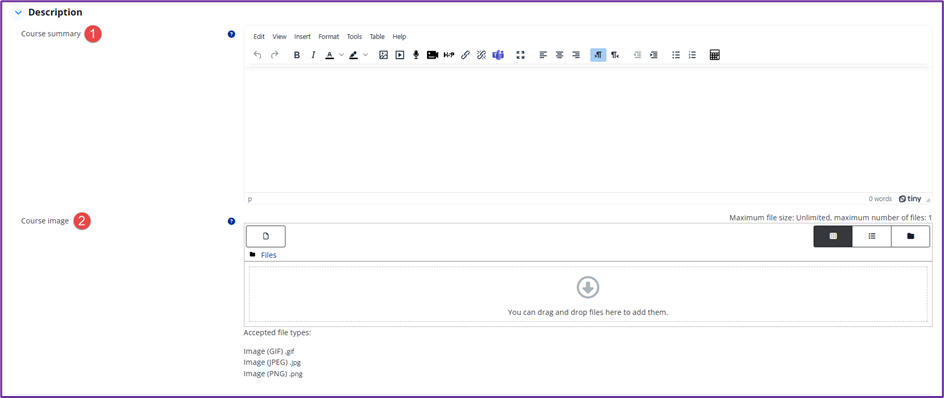Set left-to-right text direction
Viewport: 944px width, 398px height.
pyautogui.click(x=598, y=55)
